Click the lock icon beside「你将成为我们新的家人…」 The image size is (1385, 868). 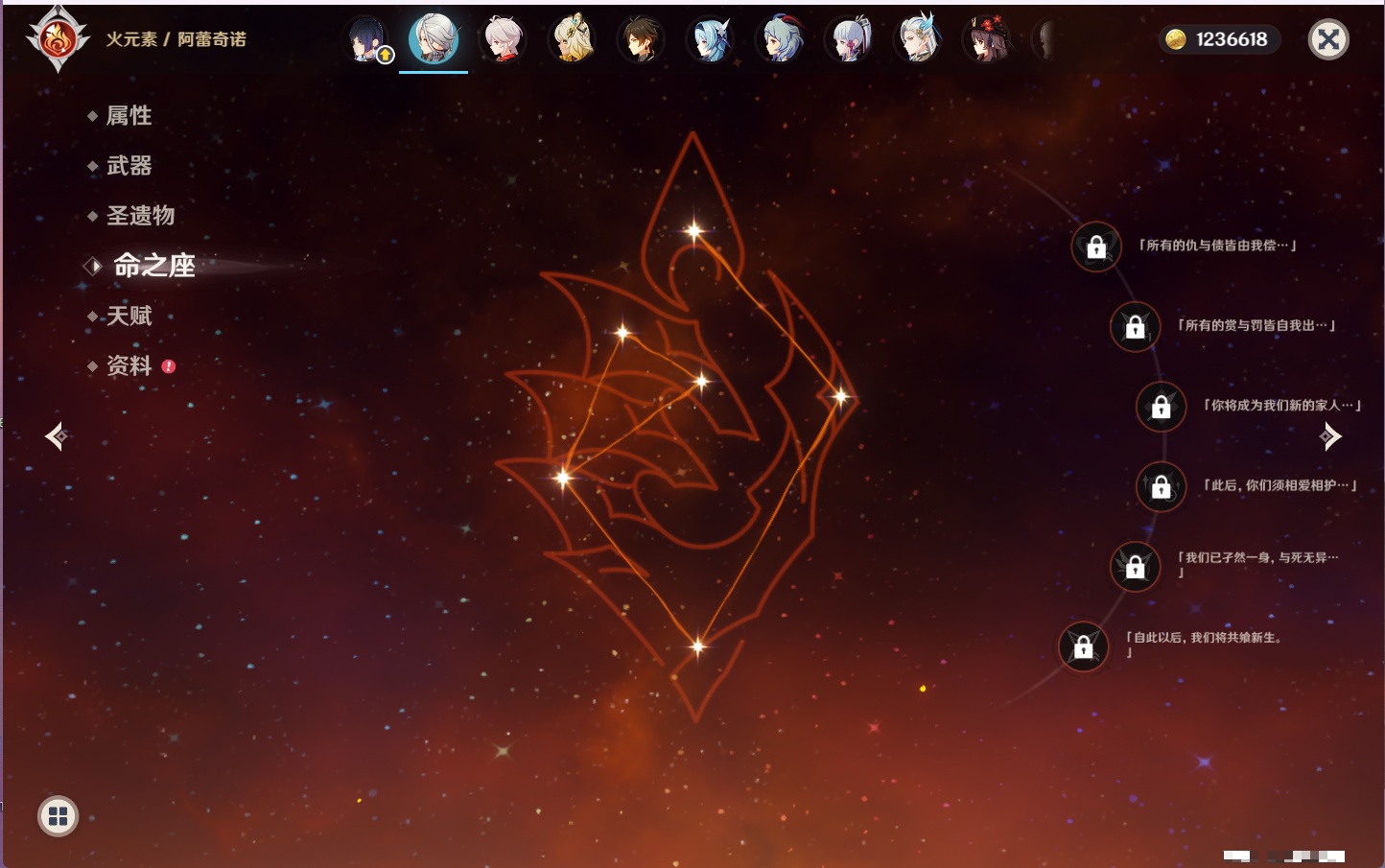(x=1162, y=407)
